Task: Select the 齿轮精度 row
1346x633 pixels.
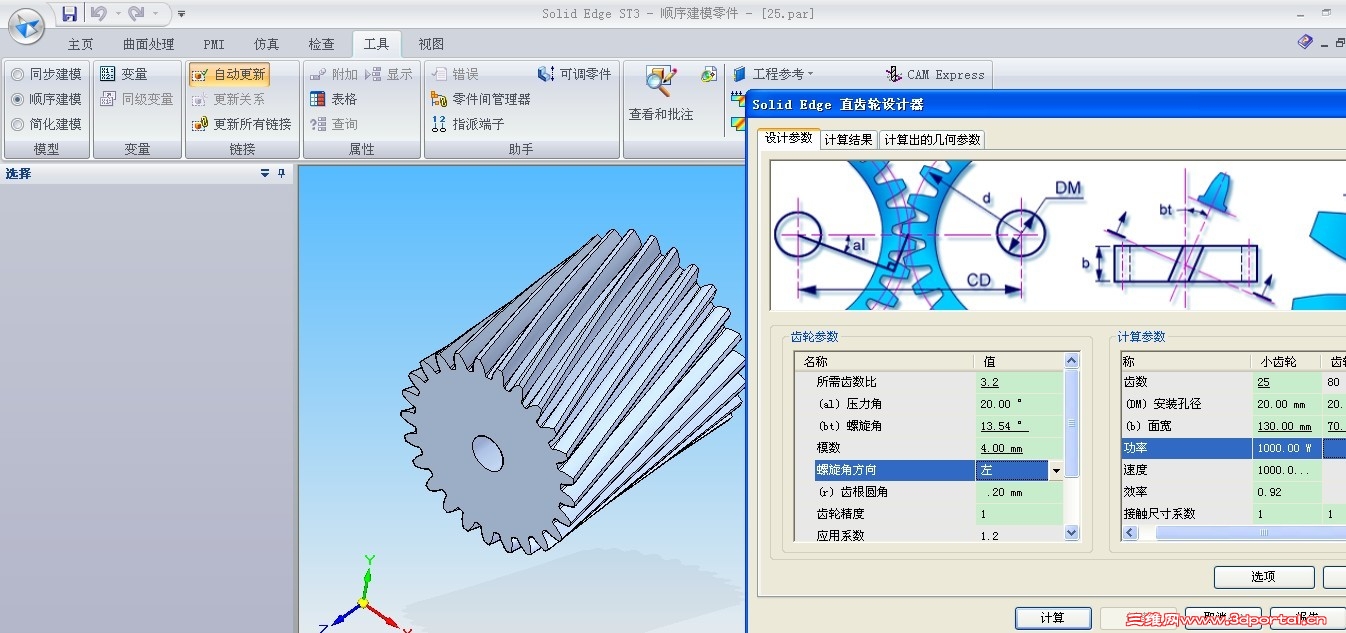Action: (929, 514)
